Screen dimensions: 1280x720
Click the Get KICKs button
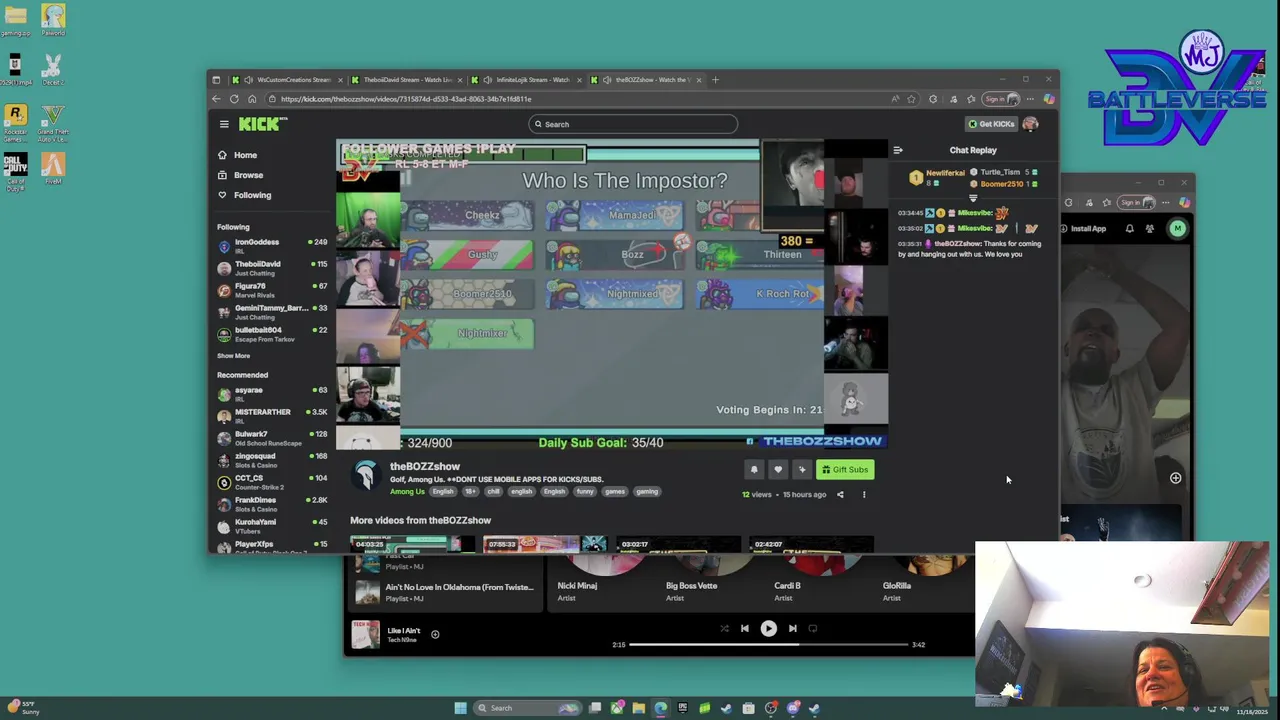[991, 124]
